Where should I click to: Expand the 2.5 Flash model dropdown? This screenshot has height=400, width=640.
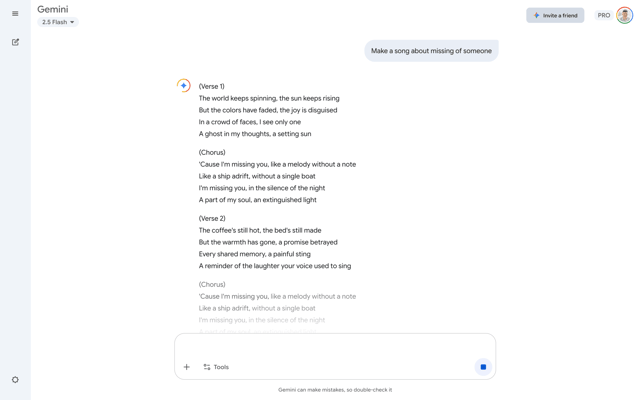click(58, 22)
